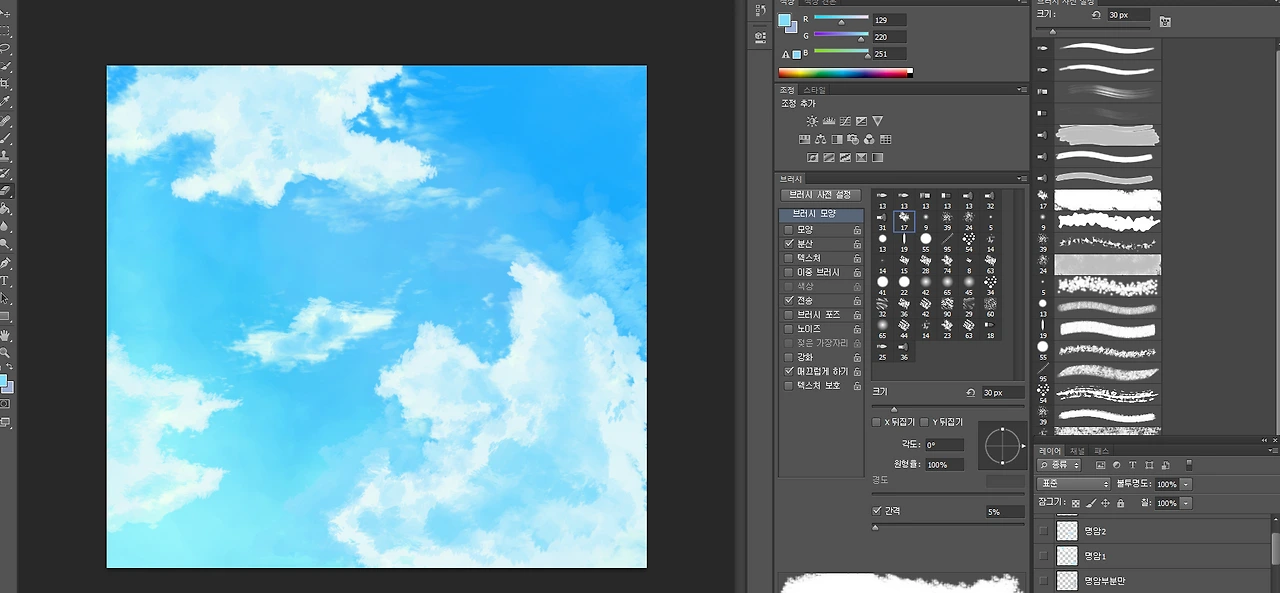
Task: Select the Hue/Saturation adjustment icon
Action: click(806, 138)
